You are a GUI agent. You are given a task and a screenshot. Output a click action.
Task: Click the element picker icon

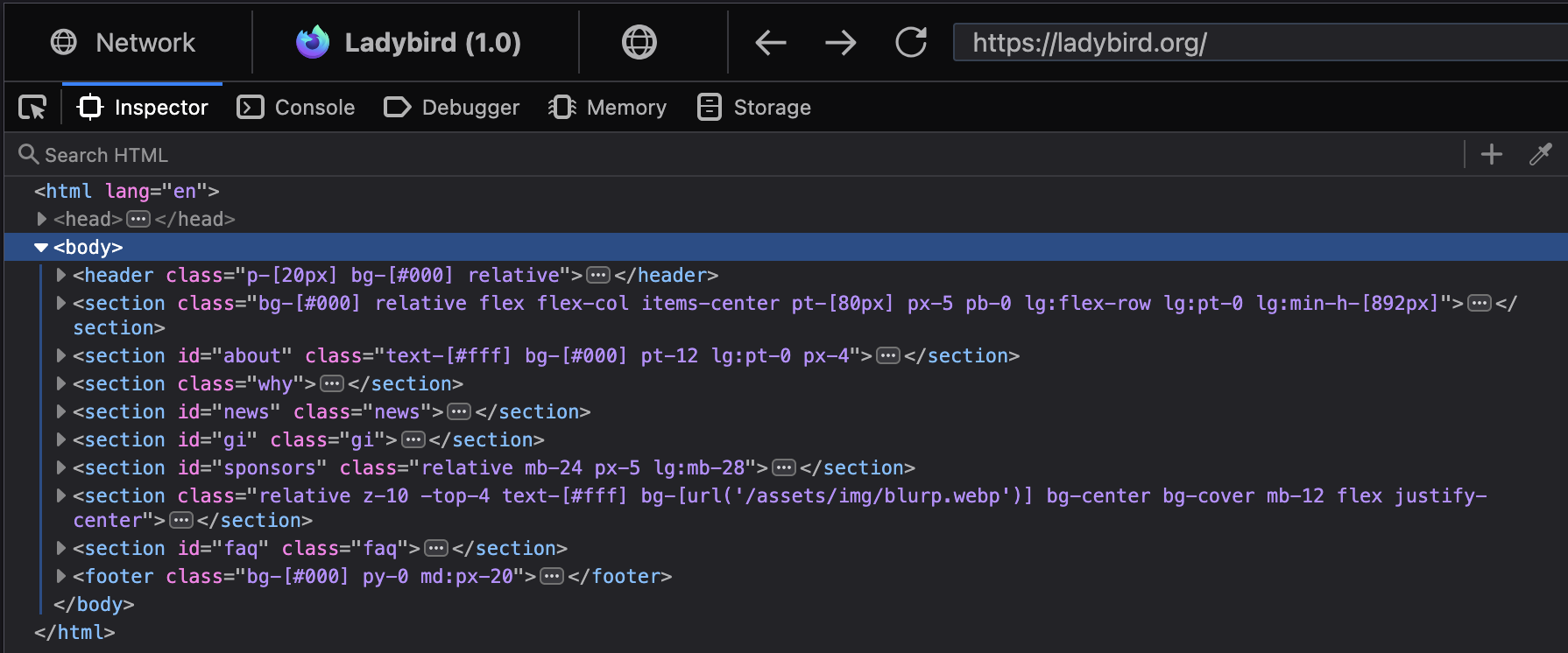[32, 108]
